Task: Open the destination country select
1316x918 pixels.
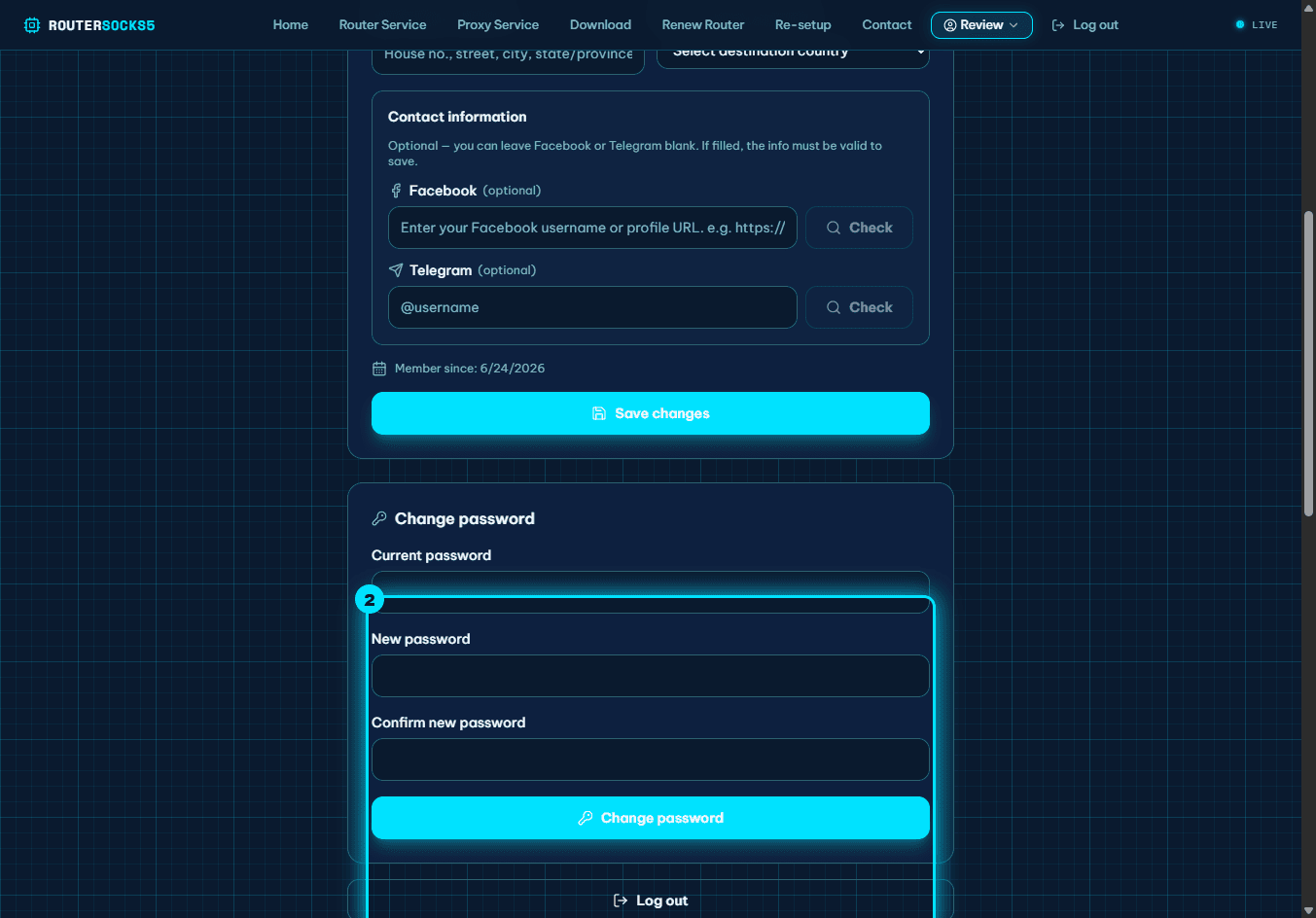Action: point(793,57)
